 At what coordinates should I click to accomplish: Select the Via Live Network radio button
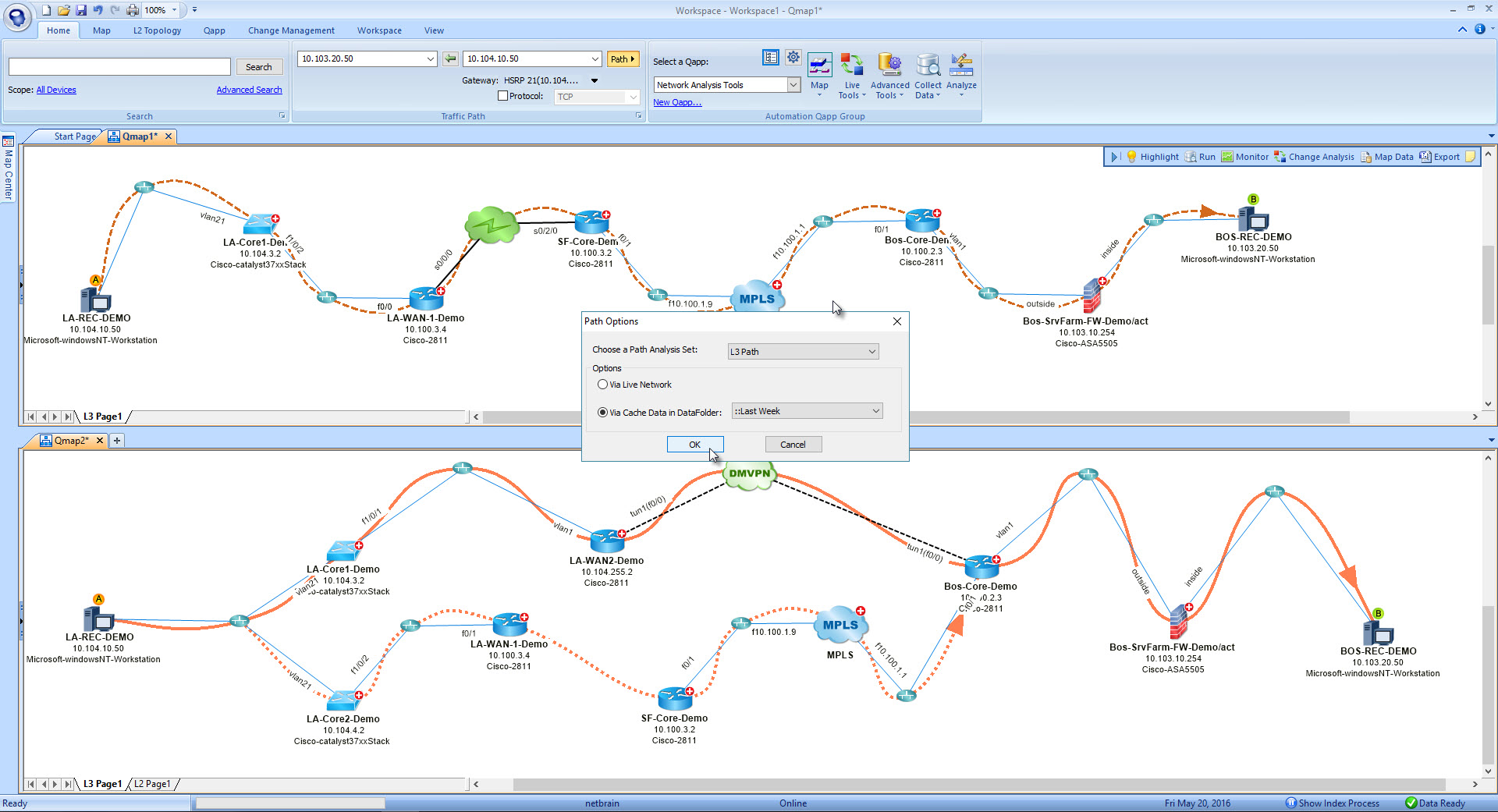coord(602,384)
